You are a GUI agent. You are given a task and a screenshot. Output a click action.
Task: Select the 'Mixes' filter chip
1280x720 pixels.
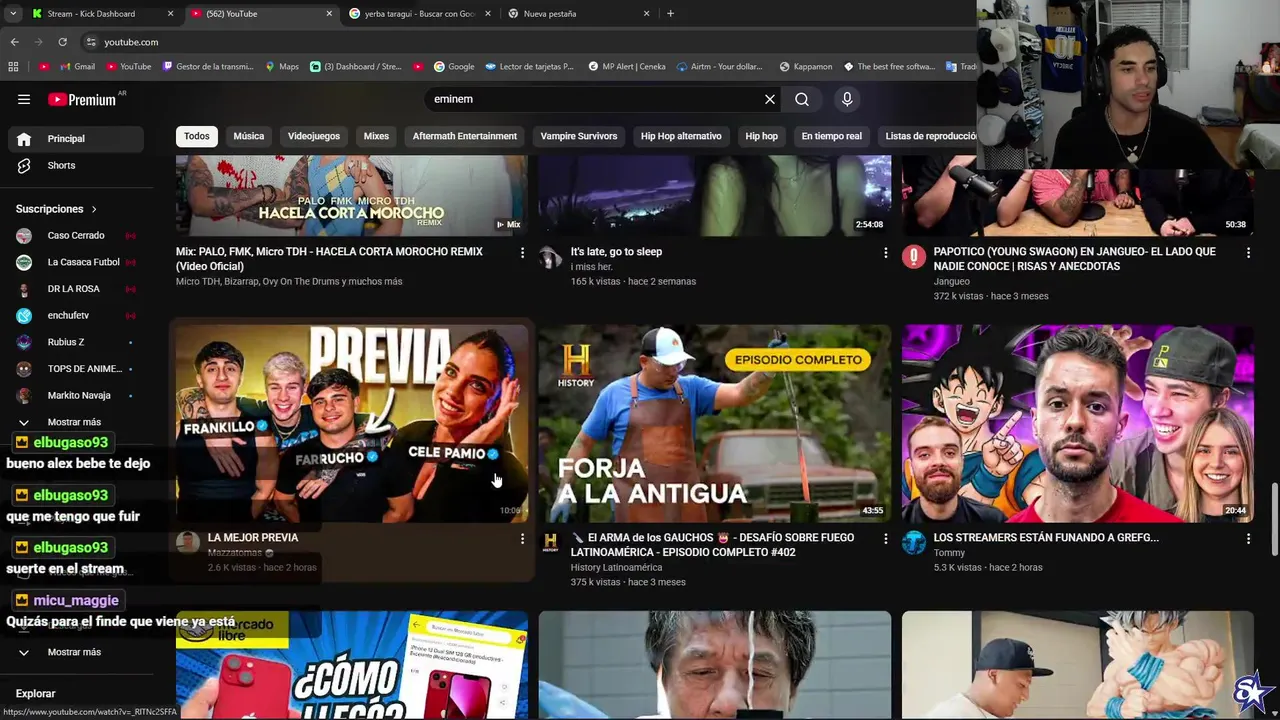(376, 136)
